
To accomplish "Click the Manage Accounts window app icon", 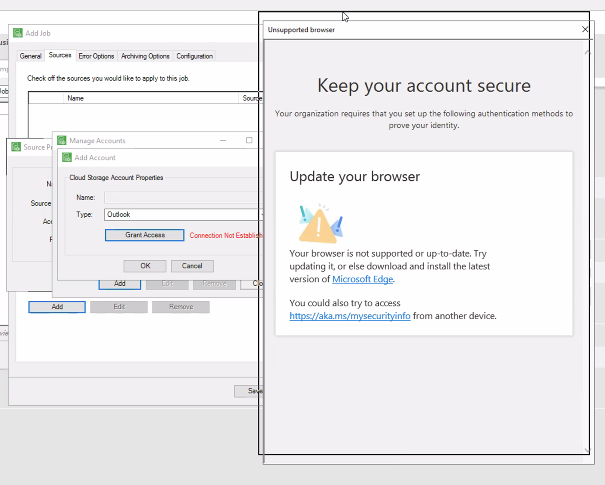I will pyautogui.click(x=62, y=140).
